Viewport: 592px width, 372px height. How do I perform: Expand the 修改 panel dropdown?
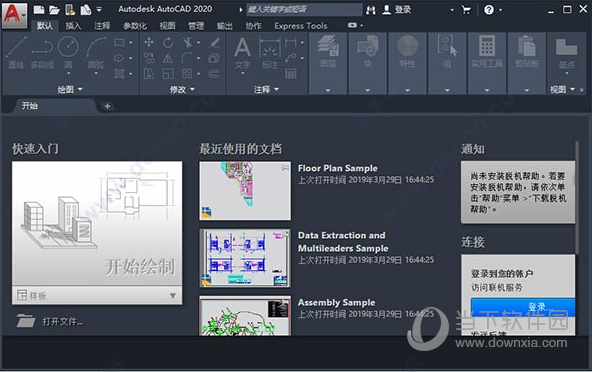182,90
